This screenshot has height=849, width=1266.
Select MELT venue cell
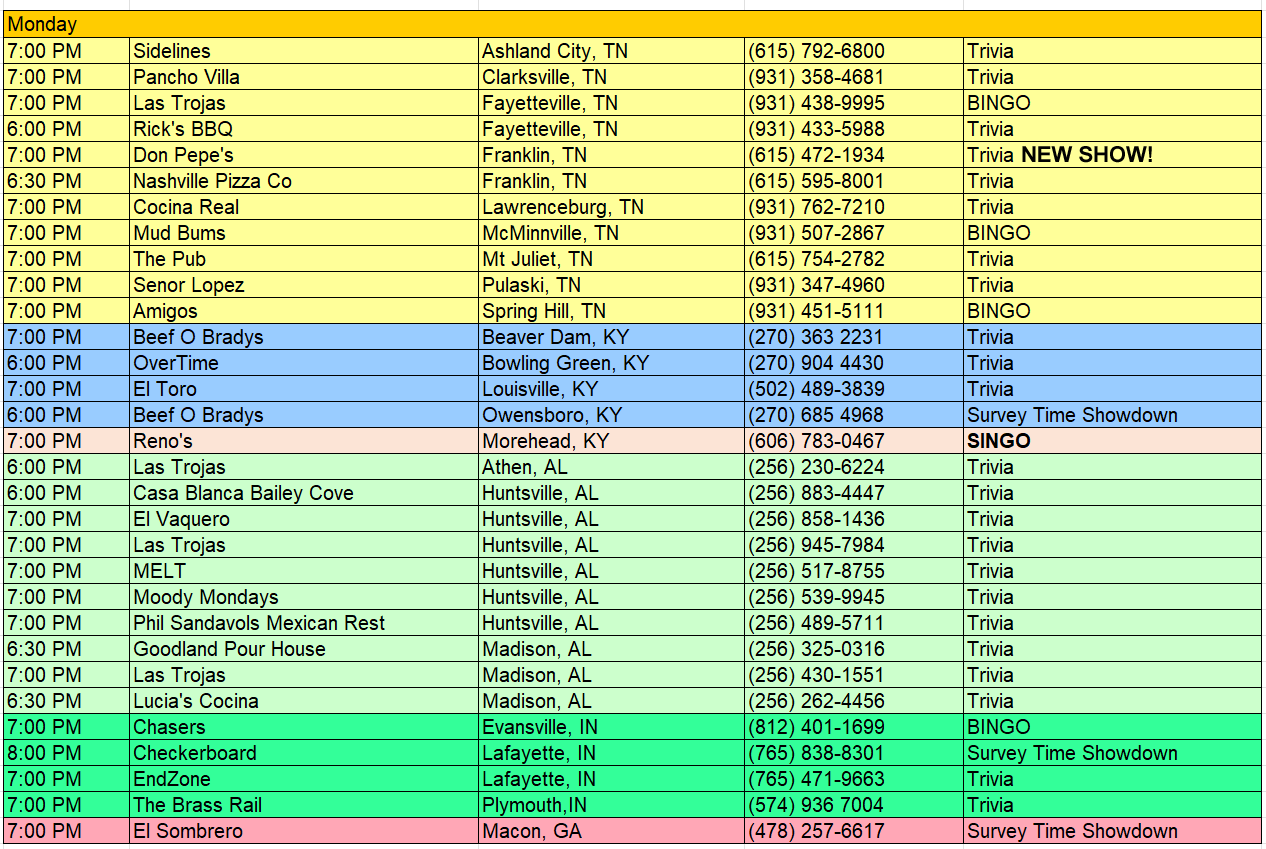pos(304,571)
